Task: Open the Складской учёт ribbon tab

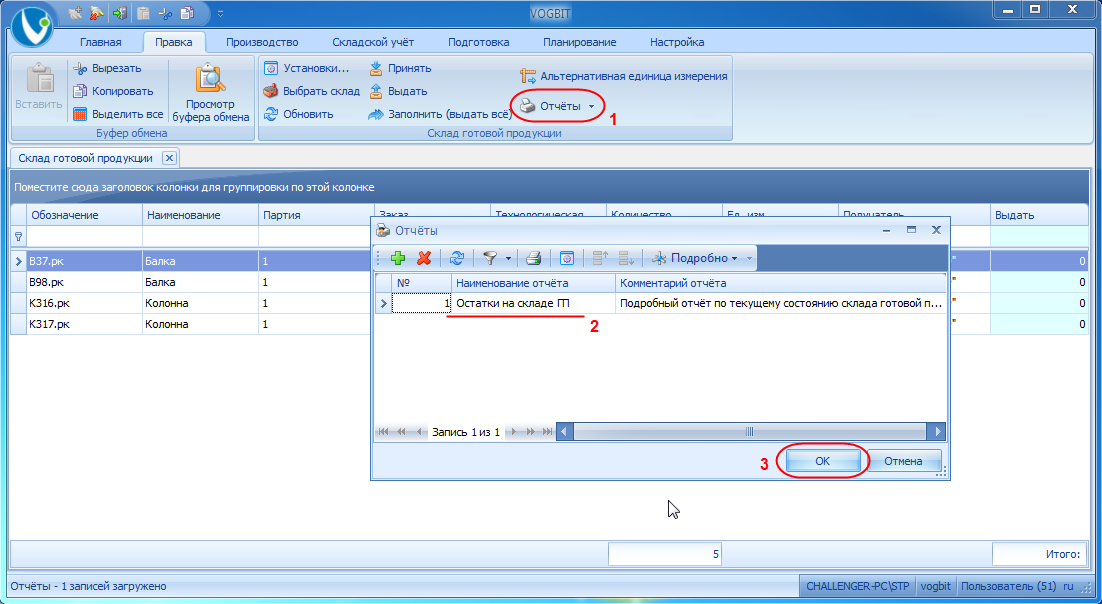Action: (x=373, y=42)
